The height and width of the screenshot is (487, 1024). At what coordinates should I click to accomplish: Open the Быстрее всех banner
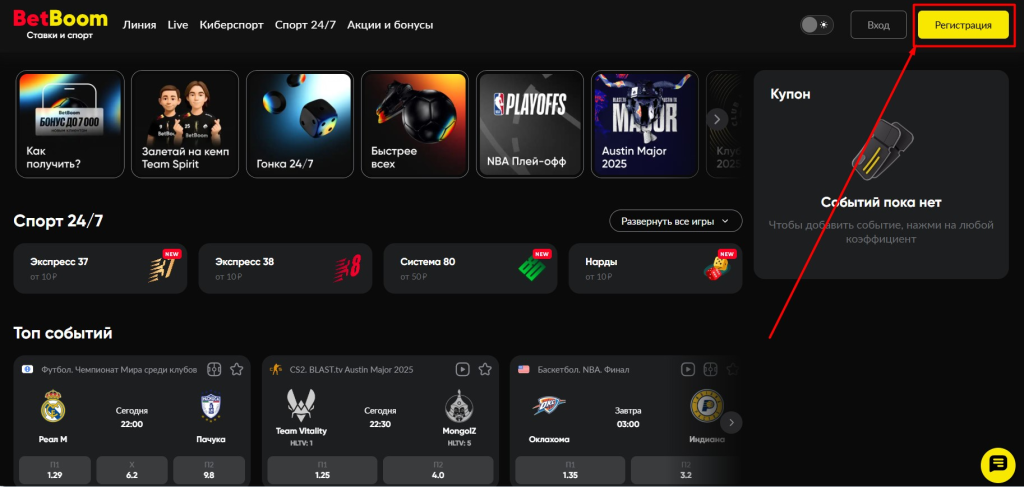(x=415, y=124)
